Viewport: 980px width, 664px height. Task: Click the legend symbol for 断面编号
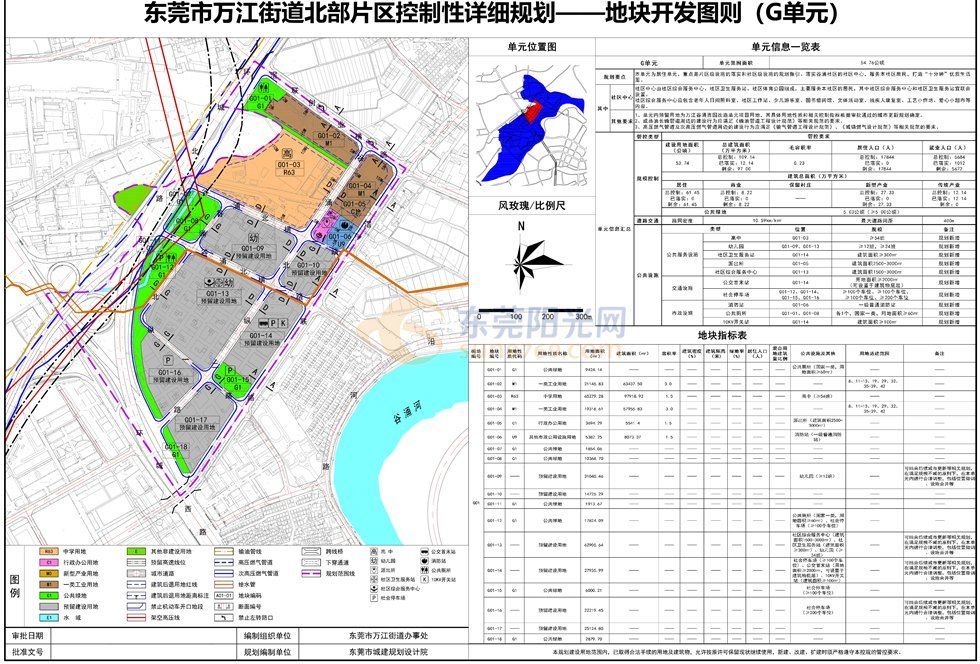[224, 606]
